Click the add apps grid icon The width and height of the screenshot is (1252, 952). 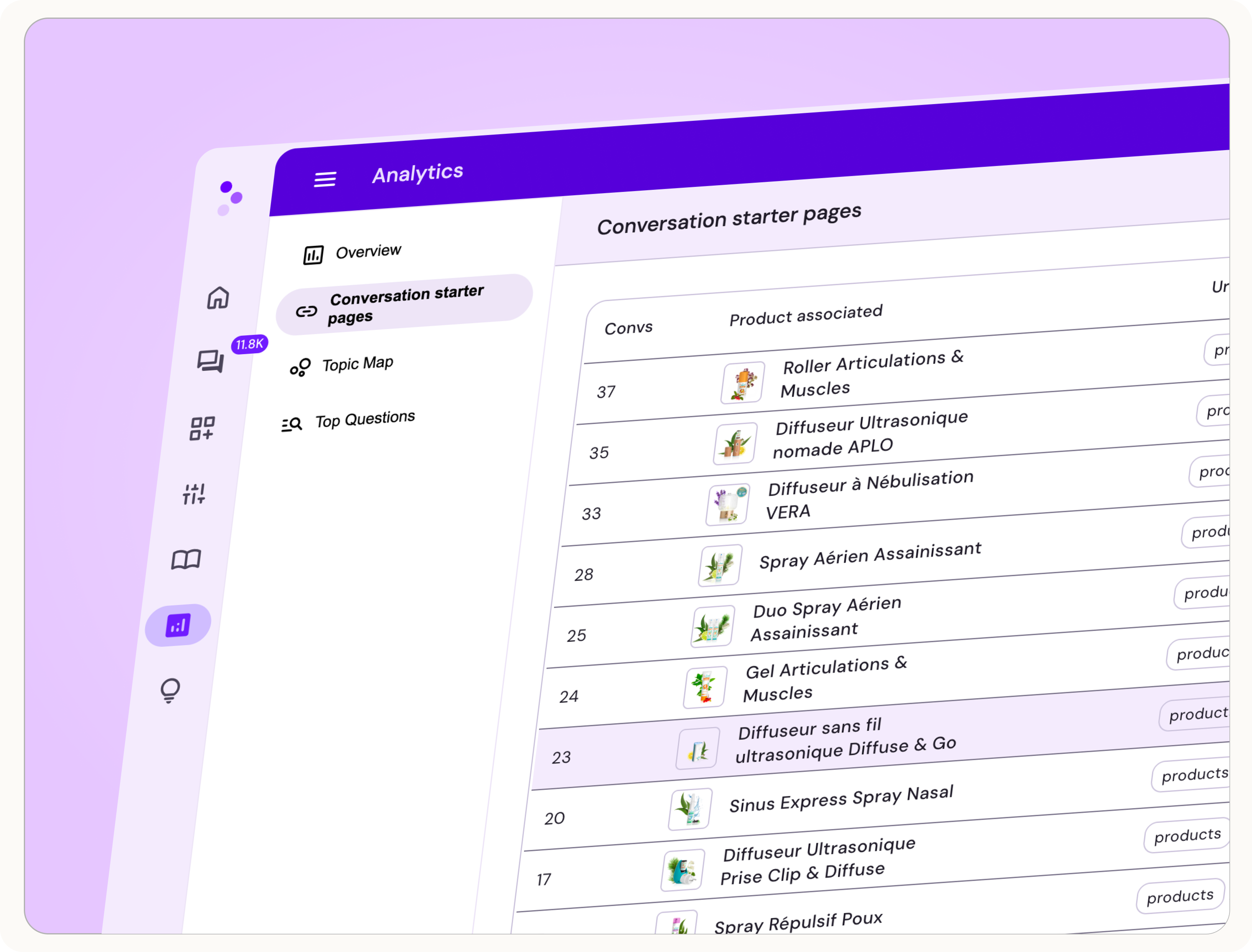(202, 429)
